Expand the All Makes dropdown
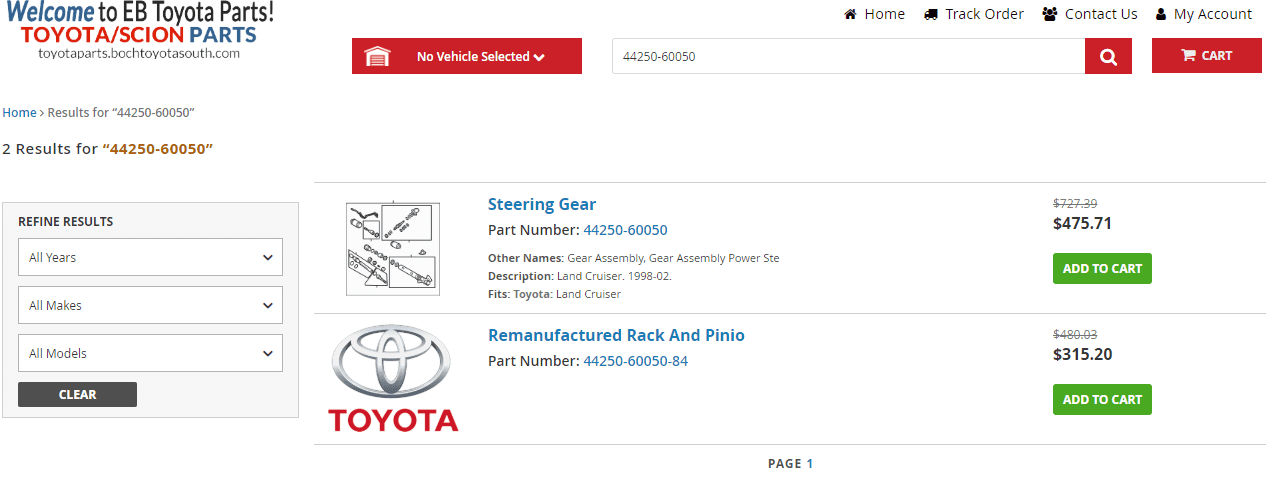The image size is (1273, 484). (x=150, y=305)
